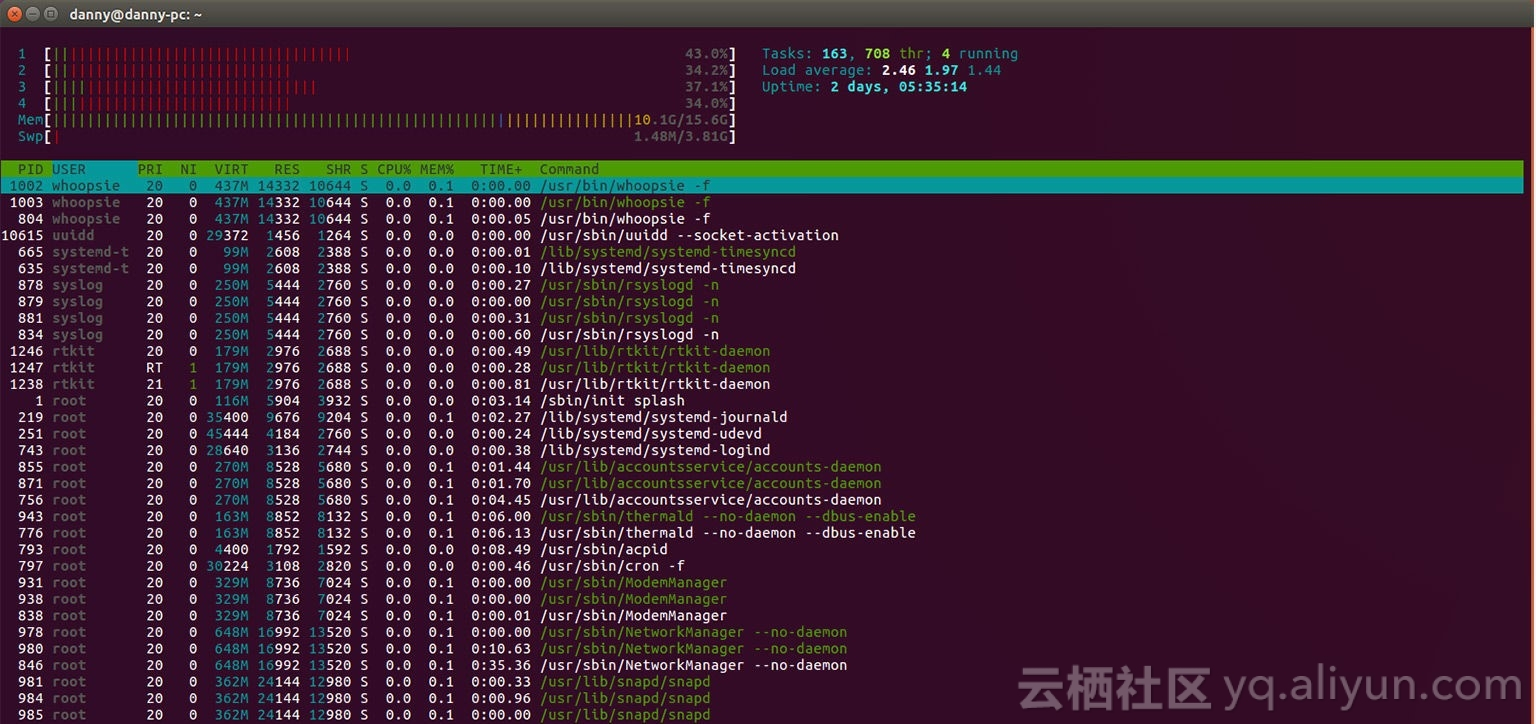Select process row with PID 804

coord(762,219)
